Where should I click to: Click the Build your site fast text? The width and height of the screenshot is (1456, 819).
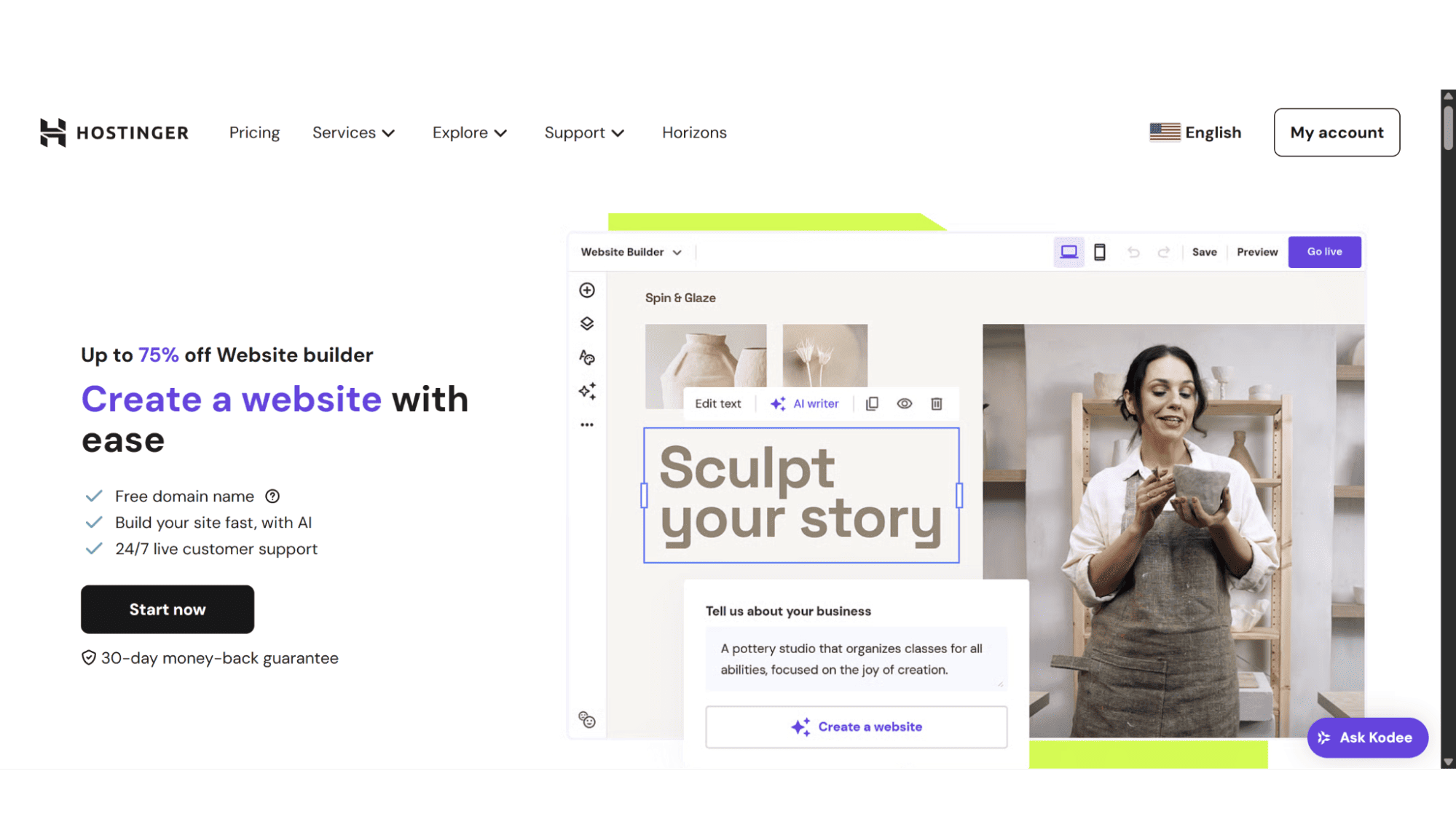[213, 523]
